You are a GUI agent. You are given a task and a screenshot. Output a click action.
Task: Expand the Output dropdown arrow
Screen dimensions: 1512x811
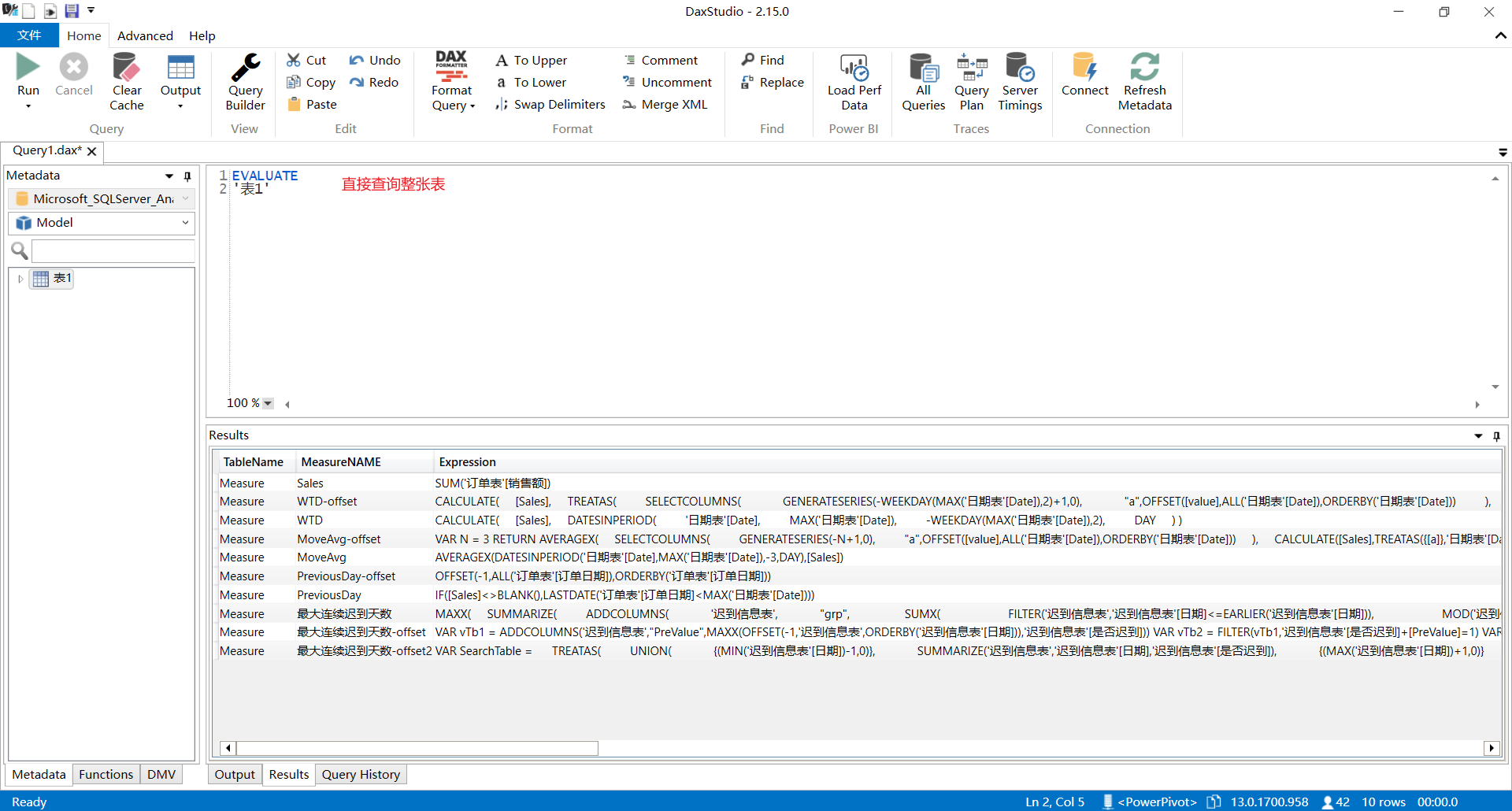[180, 106]
